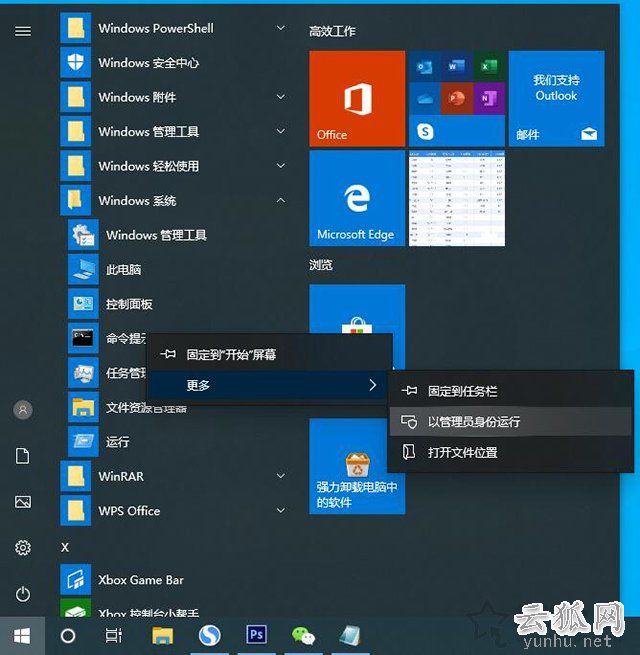
Task: Open the user account icon in sidebar
Action: point(23,410)
